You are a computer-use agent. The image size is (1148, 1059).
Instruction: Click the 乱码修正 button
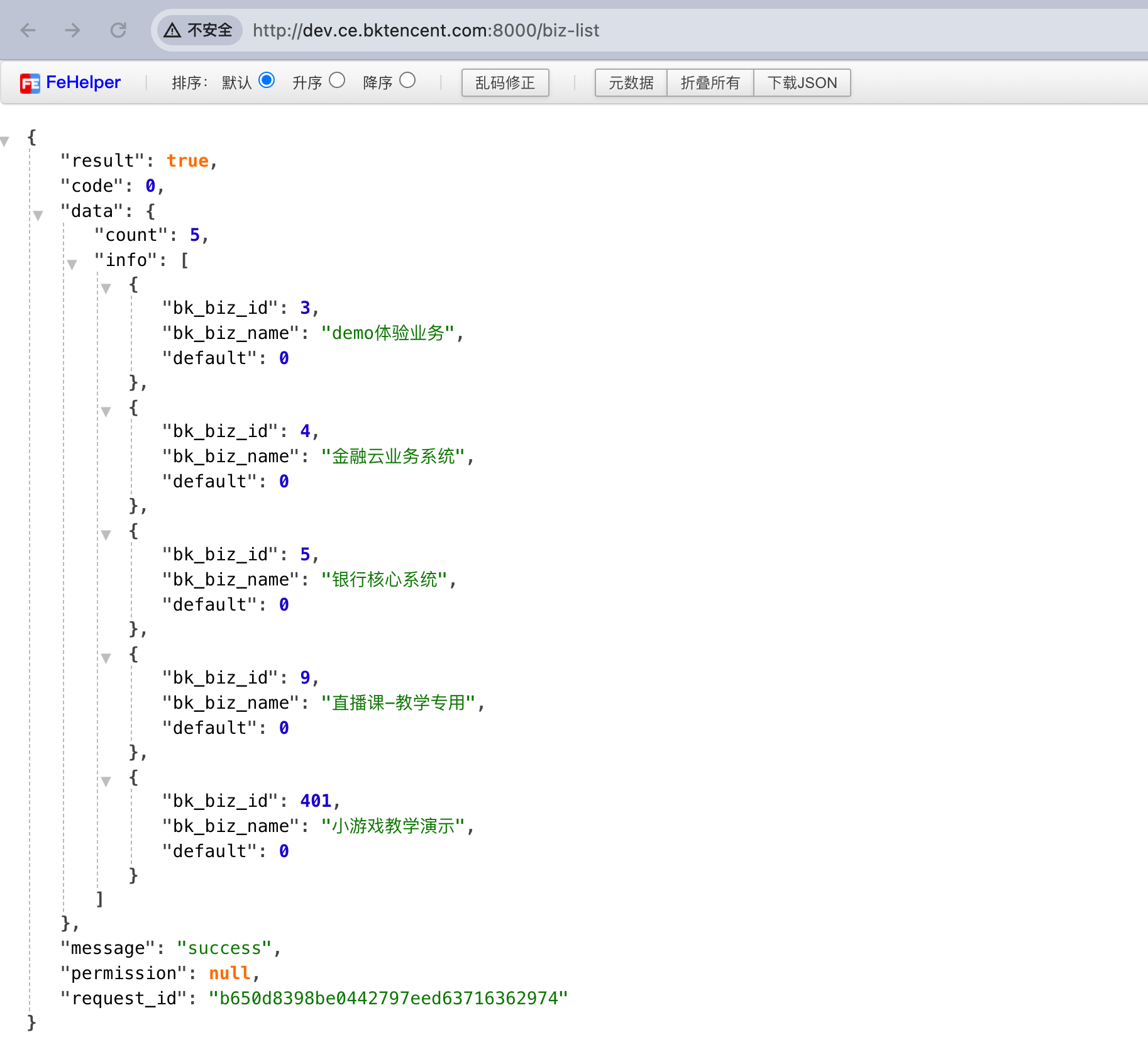pyautogui.click(x=505, y=82)
